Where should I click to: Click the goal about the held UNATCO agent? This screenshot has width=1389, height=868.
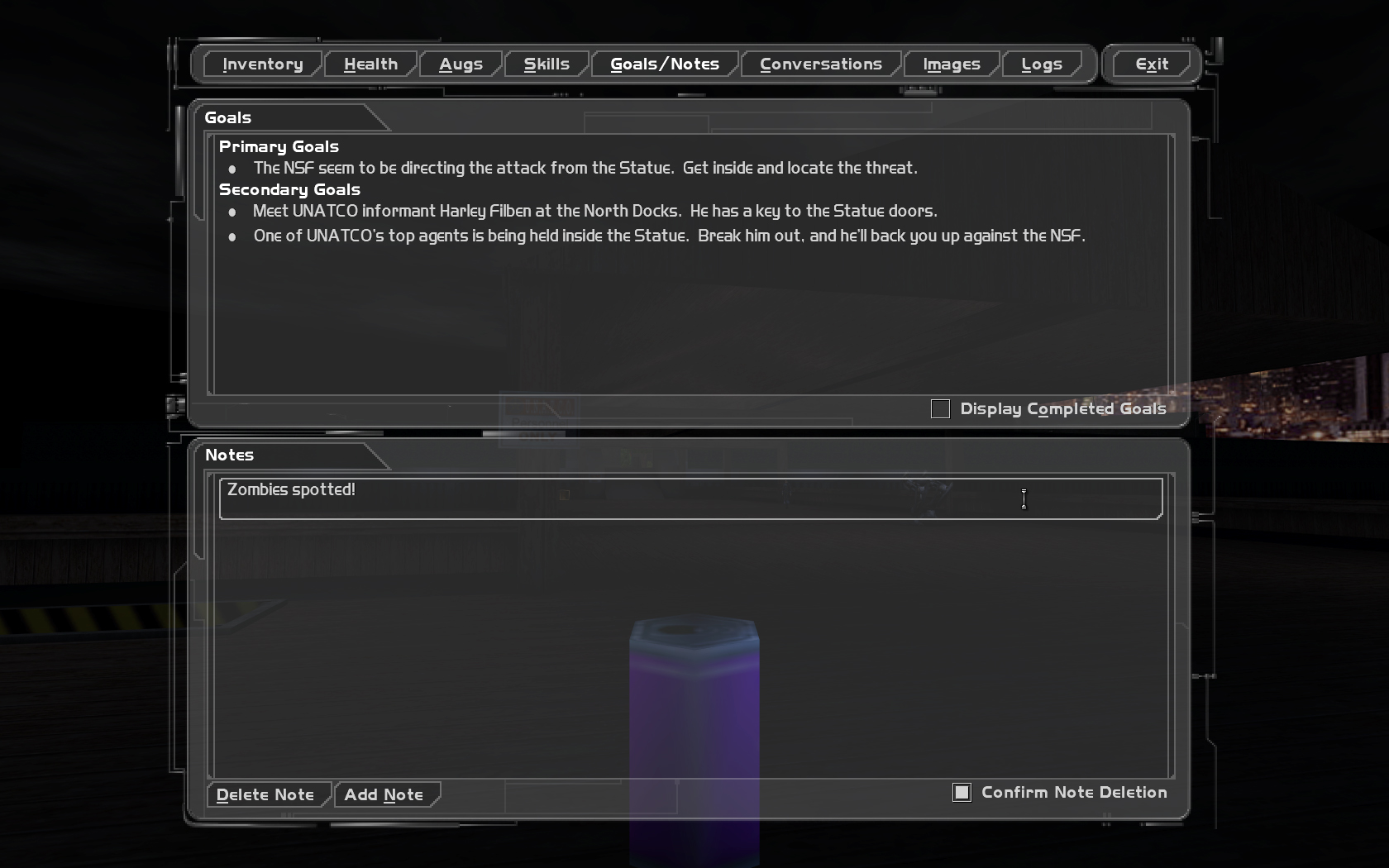[669, 236]
